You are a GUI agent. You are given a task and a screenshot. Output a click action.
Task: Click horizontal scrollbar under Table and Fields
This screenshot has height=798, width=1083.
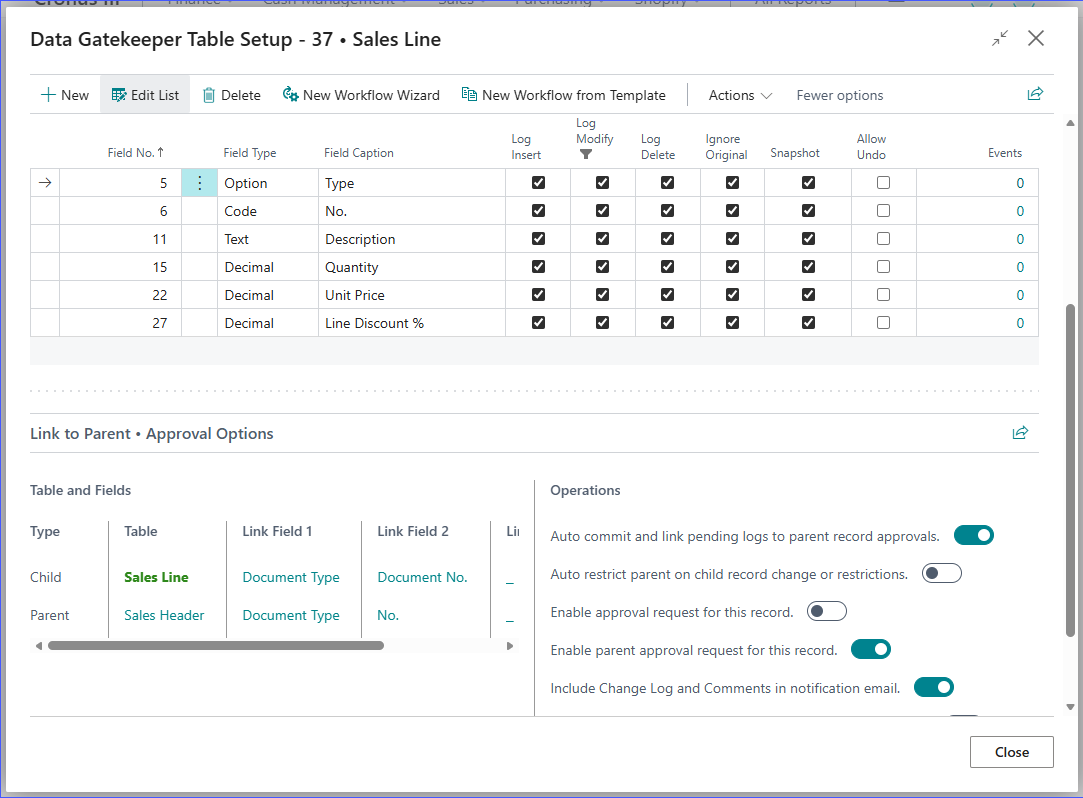215,646
